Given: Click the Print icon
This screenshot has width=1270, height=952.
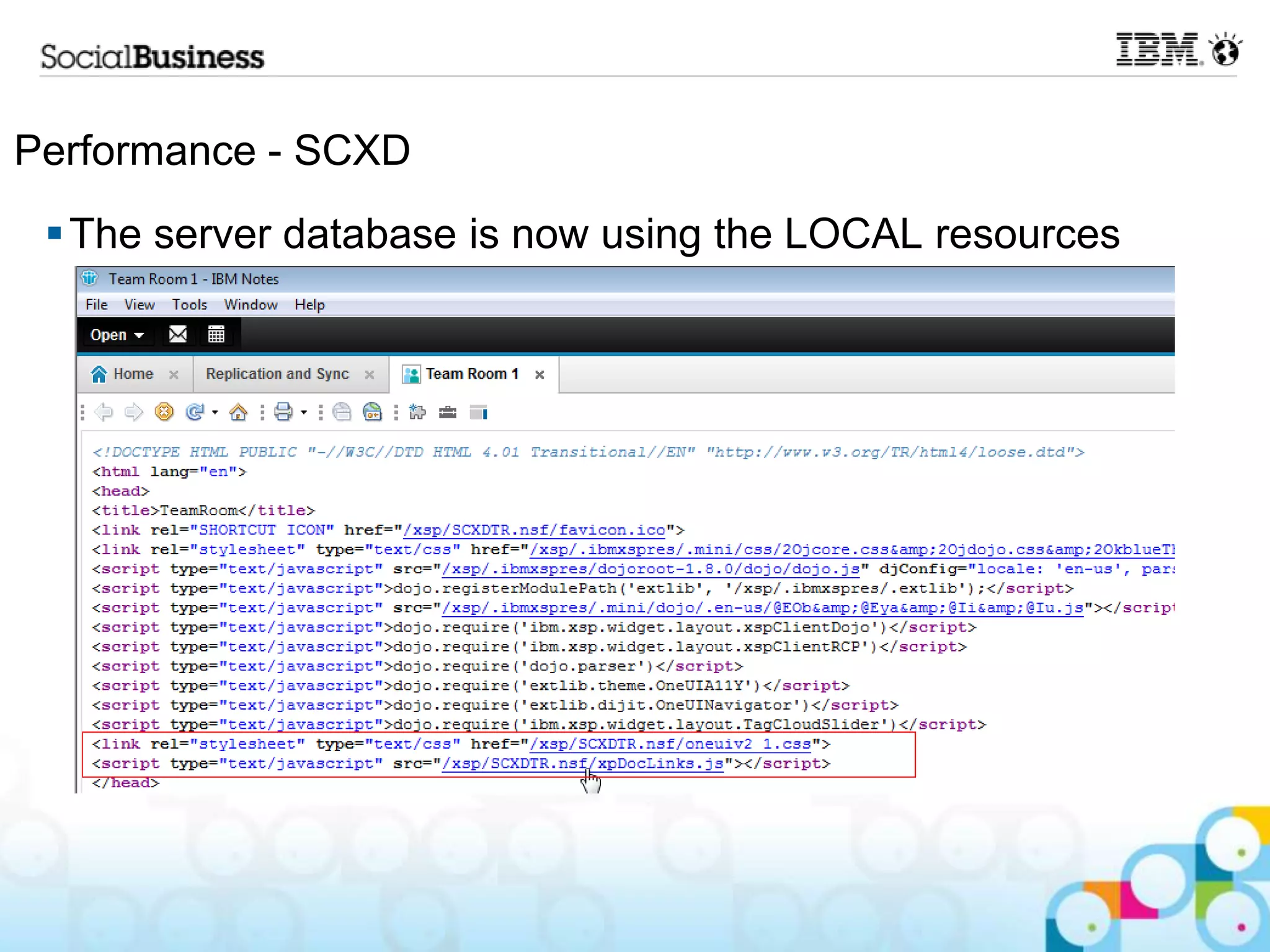Looking at the screenshot, I should tap(283, 412).
